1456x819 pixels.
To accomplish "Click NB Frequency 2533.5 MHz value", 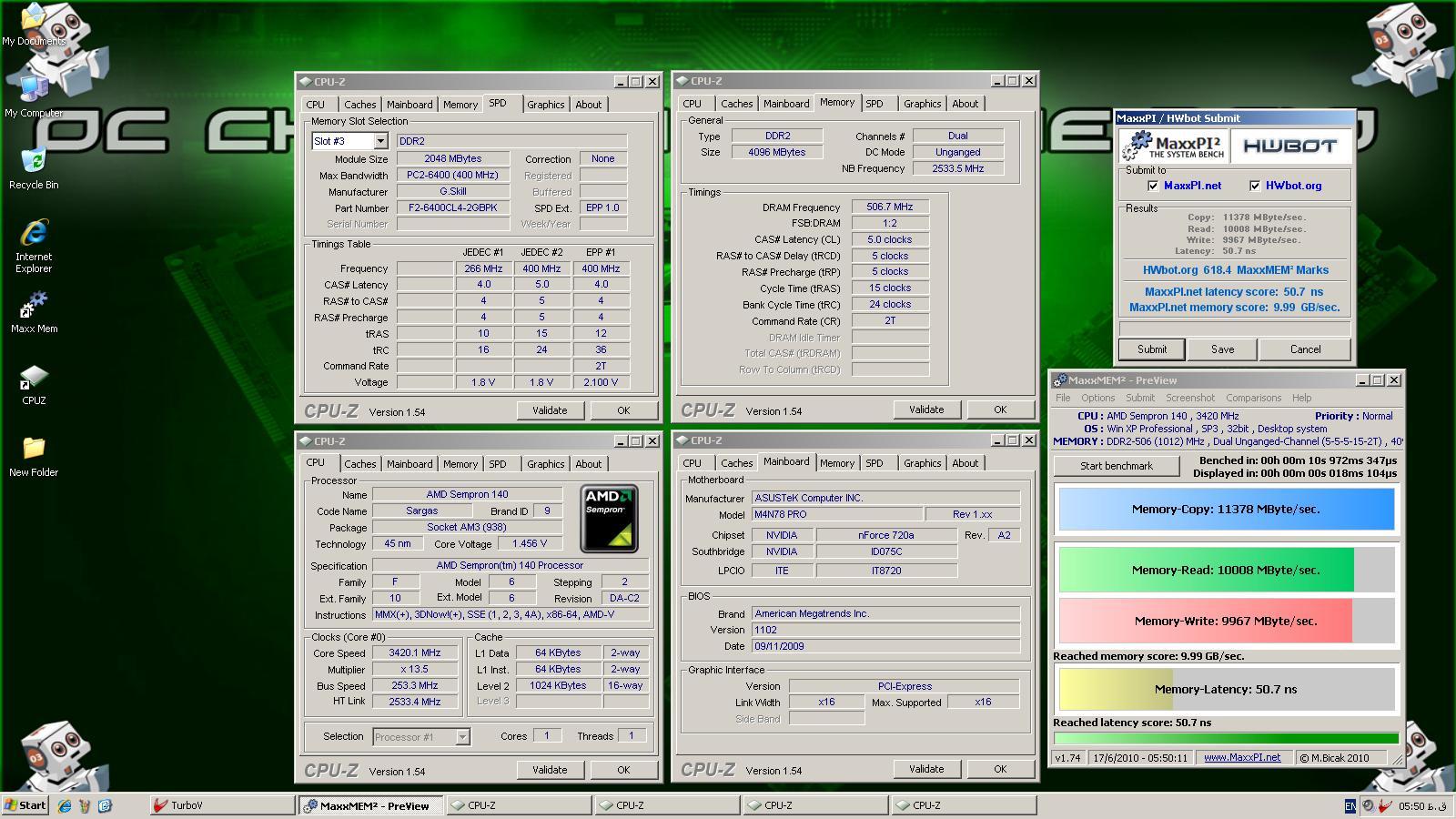I will point(958,169).
